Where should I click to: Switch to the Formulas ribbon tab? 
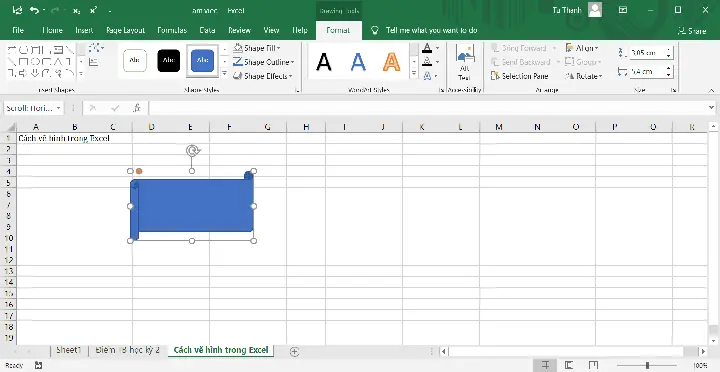tap(172, 30)
